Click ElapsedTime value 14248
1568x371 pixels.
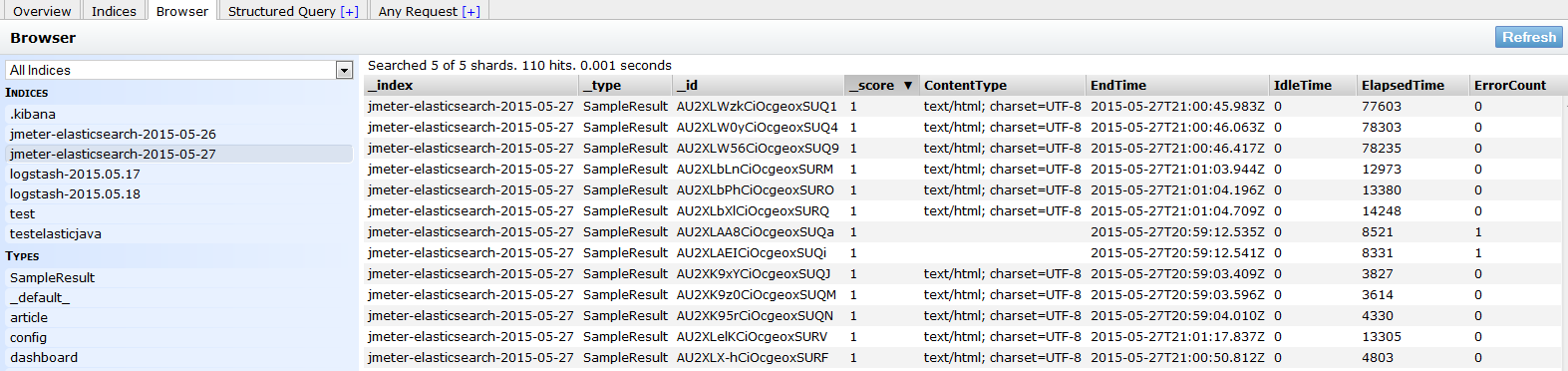1382,210
